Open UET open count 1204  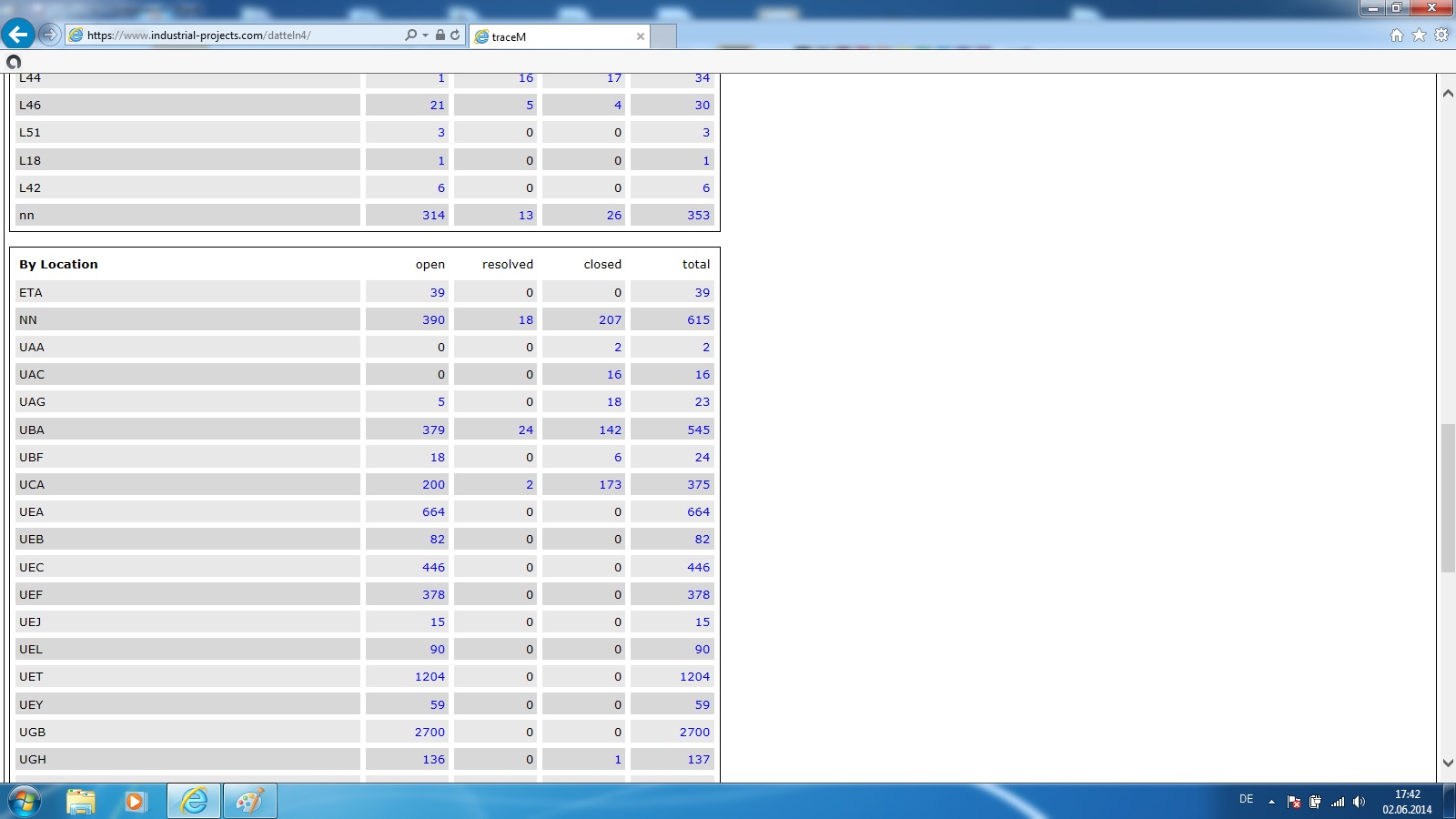click(x=430, y=676)
